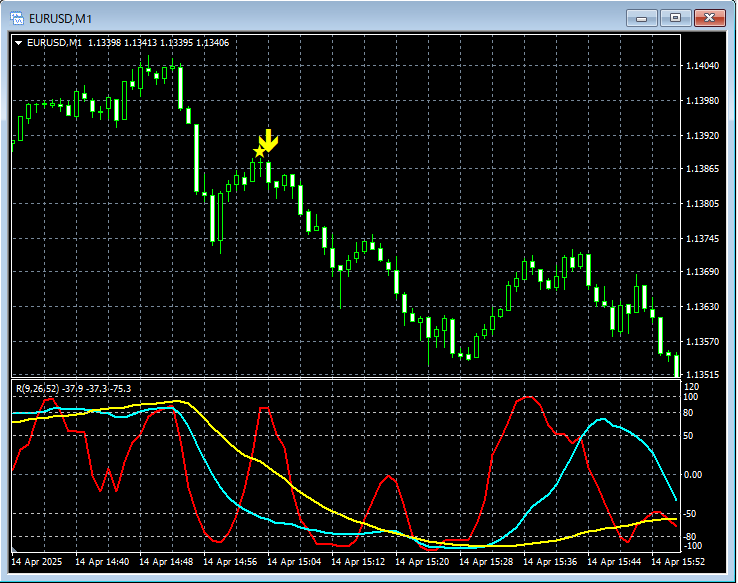Image resolution: width=738 pixels, height=583 pixels.
Task: Click the 14 Apr 15:52 time label
Action: [678, 562]
